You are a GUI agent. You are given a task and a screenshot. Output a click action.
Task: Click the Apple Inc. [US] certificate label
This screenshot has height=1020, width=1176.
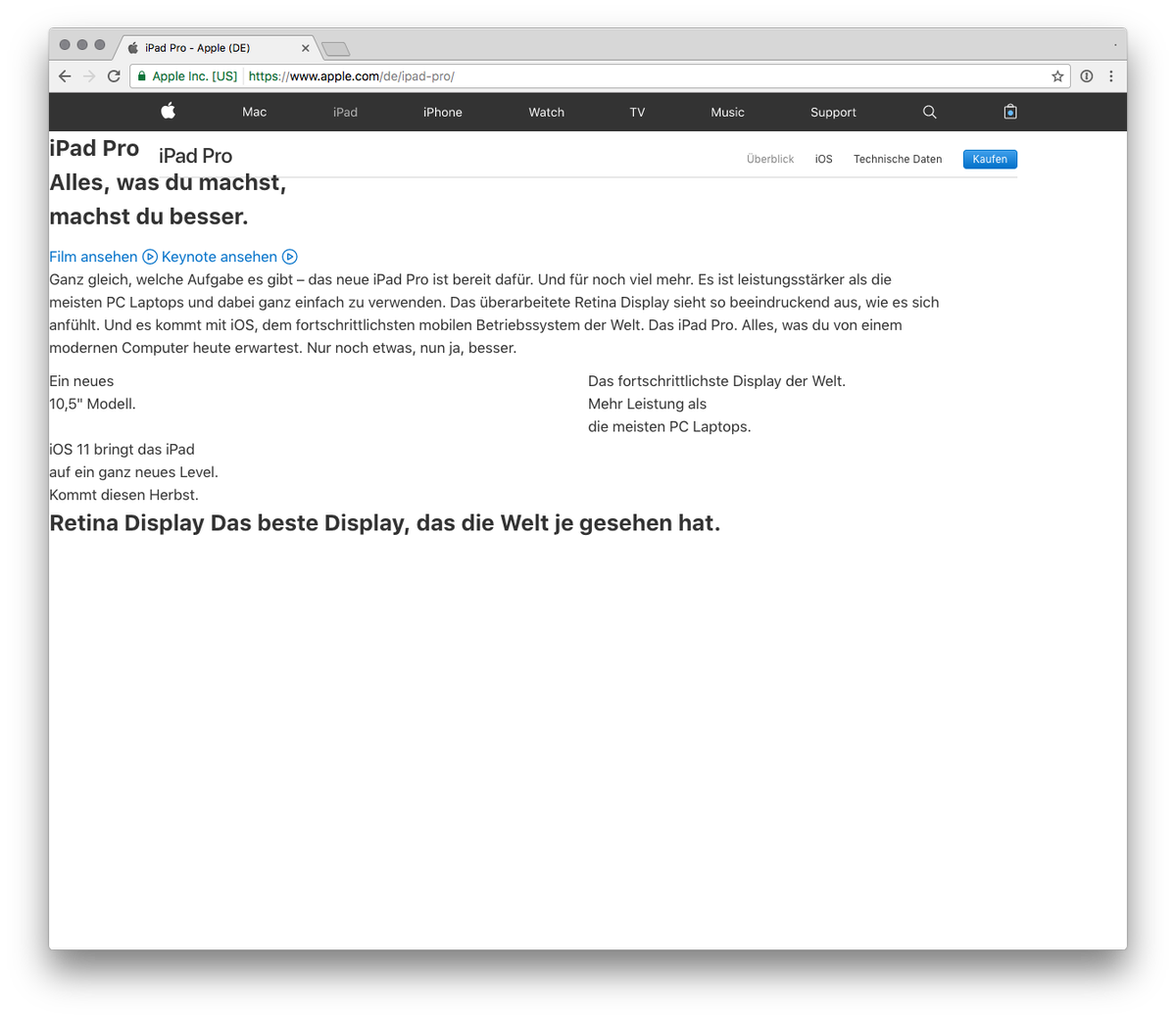click(195, 76)
